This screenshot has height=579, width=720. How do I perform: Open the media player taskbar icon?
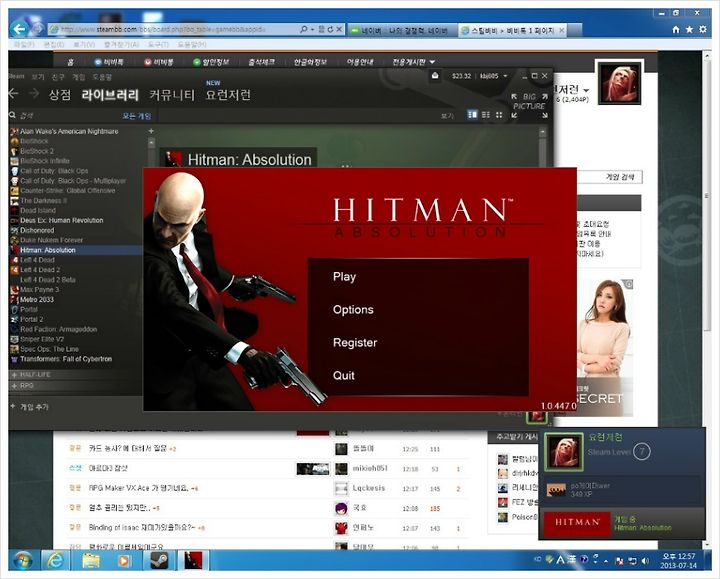(x=124, y=561)
